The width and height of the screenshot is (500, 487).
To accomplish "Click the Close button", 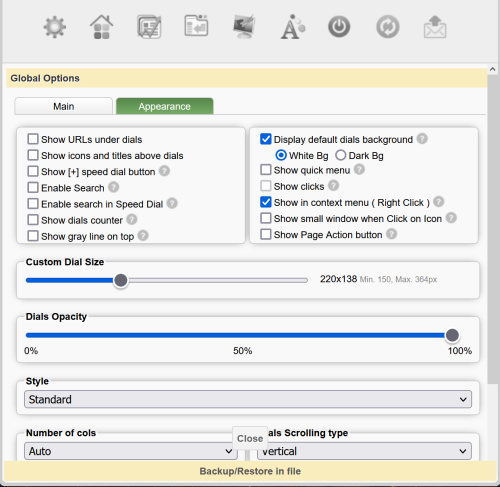I will (250, 438).
